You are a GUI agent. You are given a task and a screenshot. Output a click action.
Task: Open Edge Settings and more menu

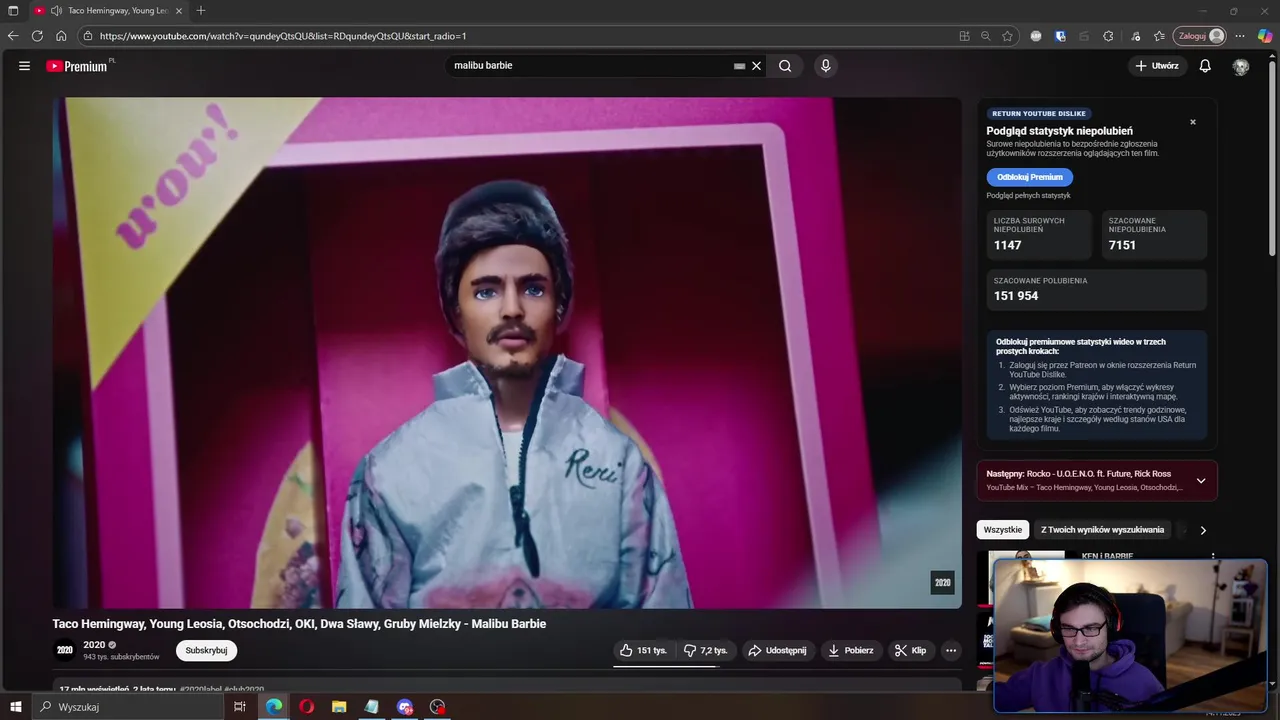(1240, 36)
